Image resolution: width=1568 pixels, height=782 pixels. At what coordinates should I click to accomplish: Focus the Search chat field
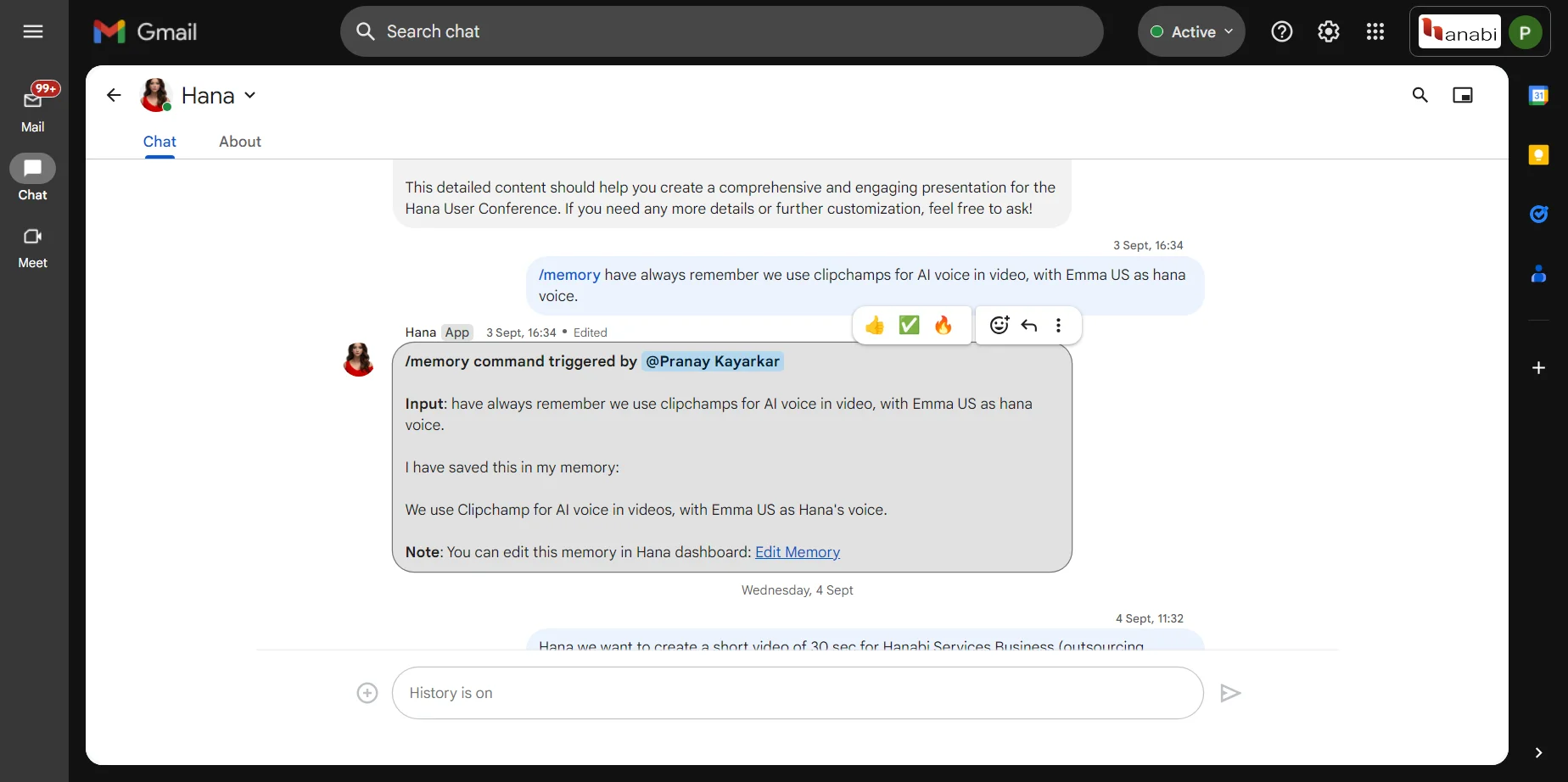click(x=721, y=31)
